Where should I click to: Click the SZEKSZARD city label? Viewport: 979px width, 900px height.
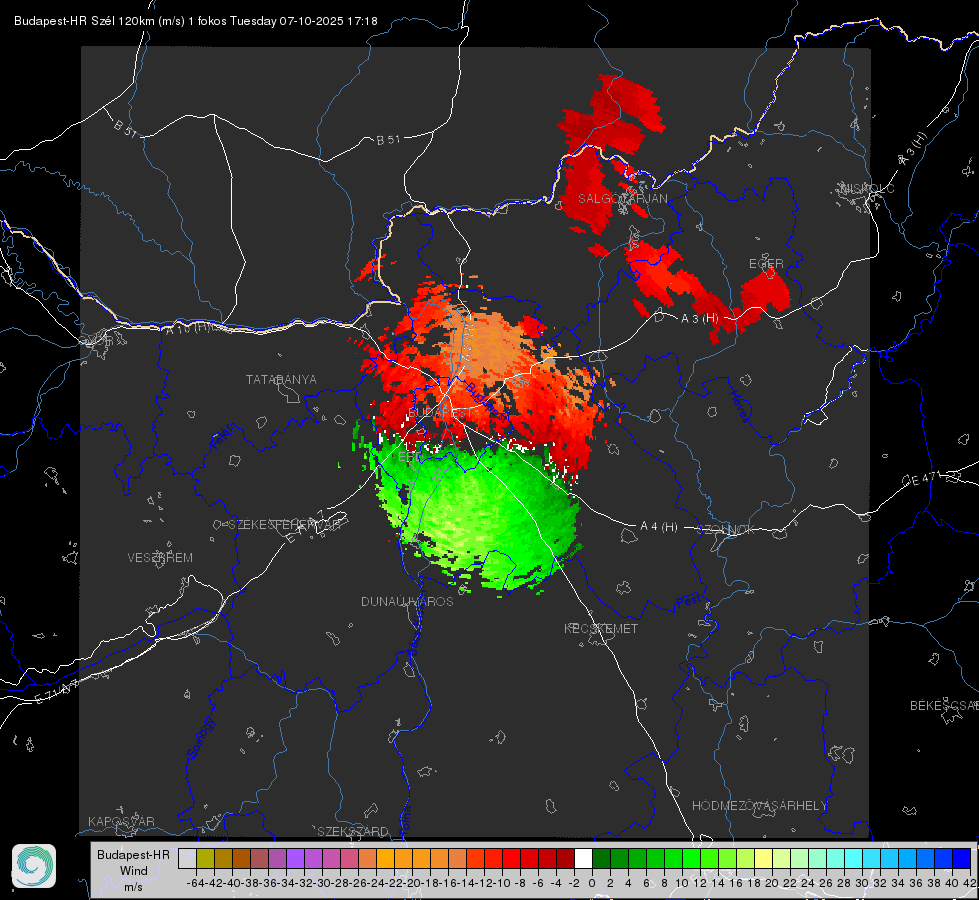pos(353,831)
